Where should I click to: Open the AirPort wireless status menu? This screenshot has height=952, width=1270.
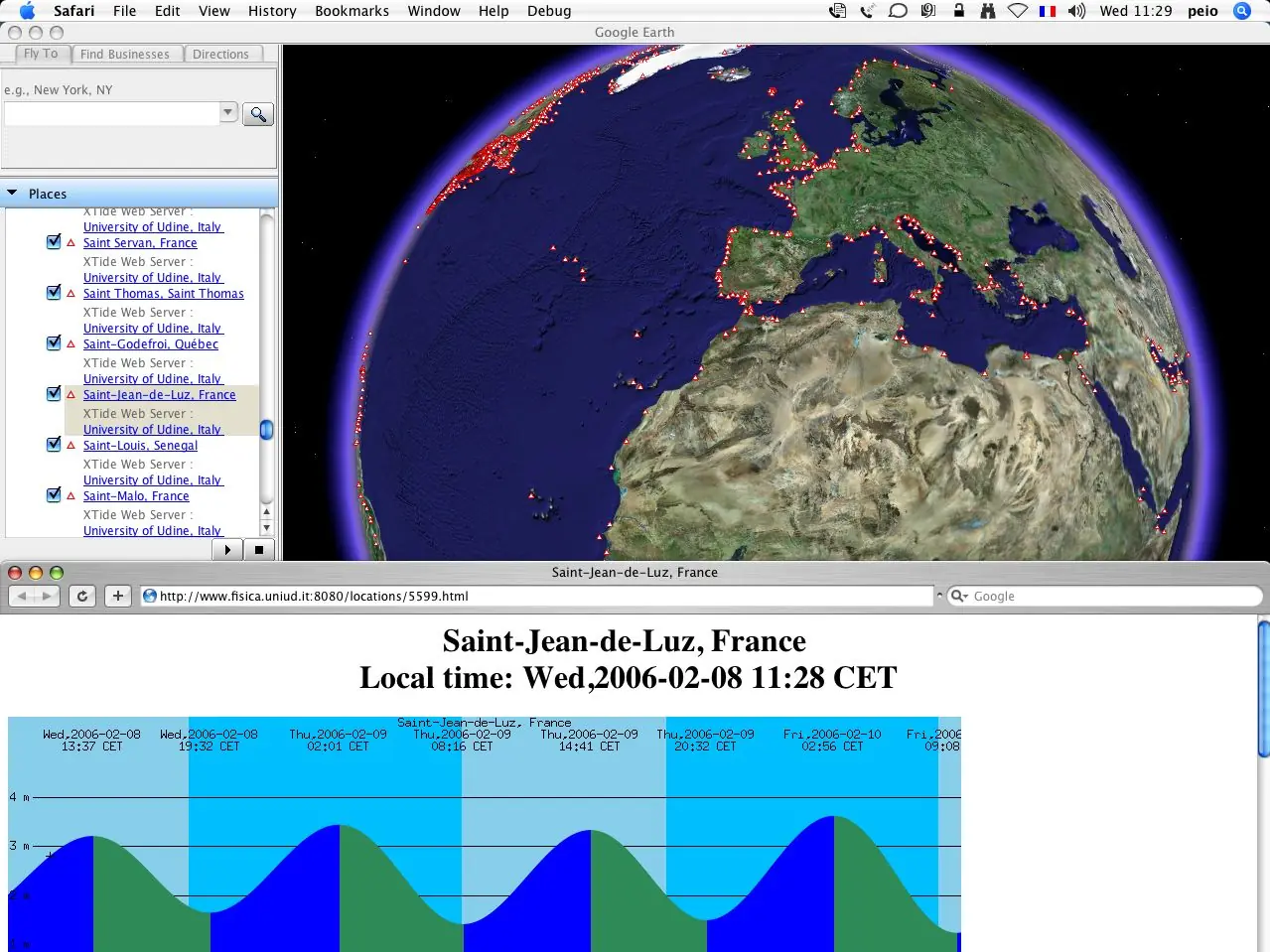coord(1018,11)
